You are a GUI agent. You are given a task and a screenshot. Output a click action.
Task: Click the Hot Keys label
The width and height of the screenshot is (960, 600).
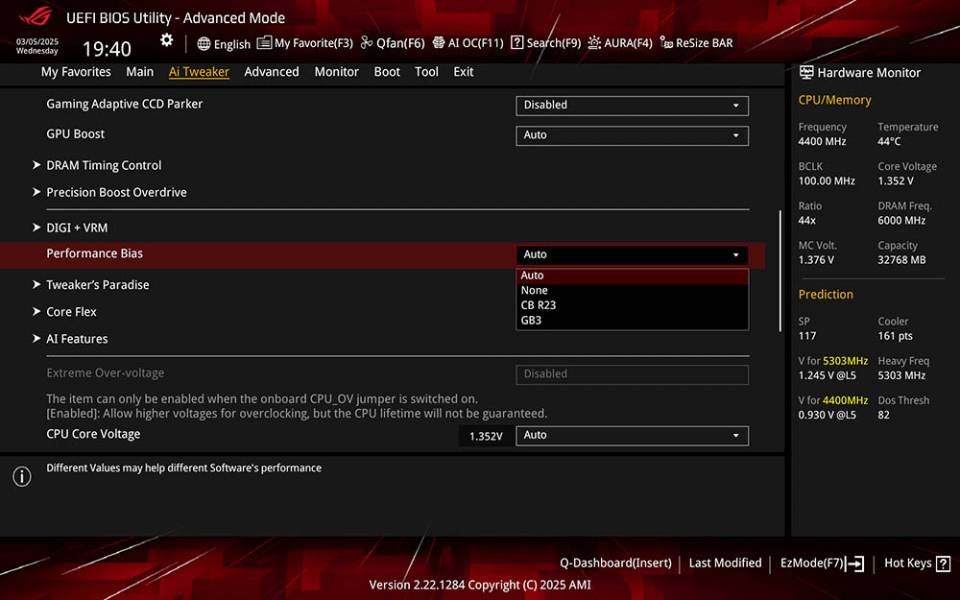(x=907, y=563)
